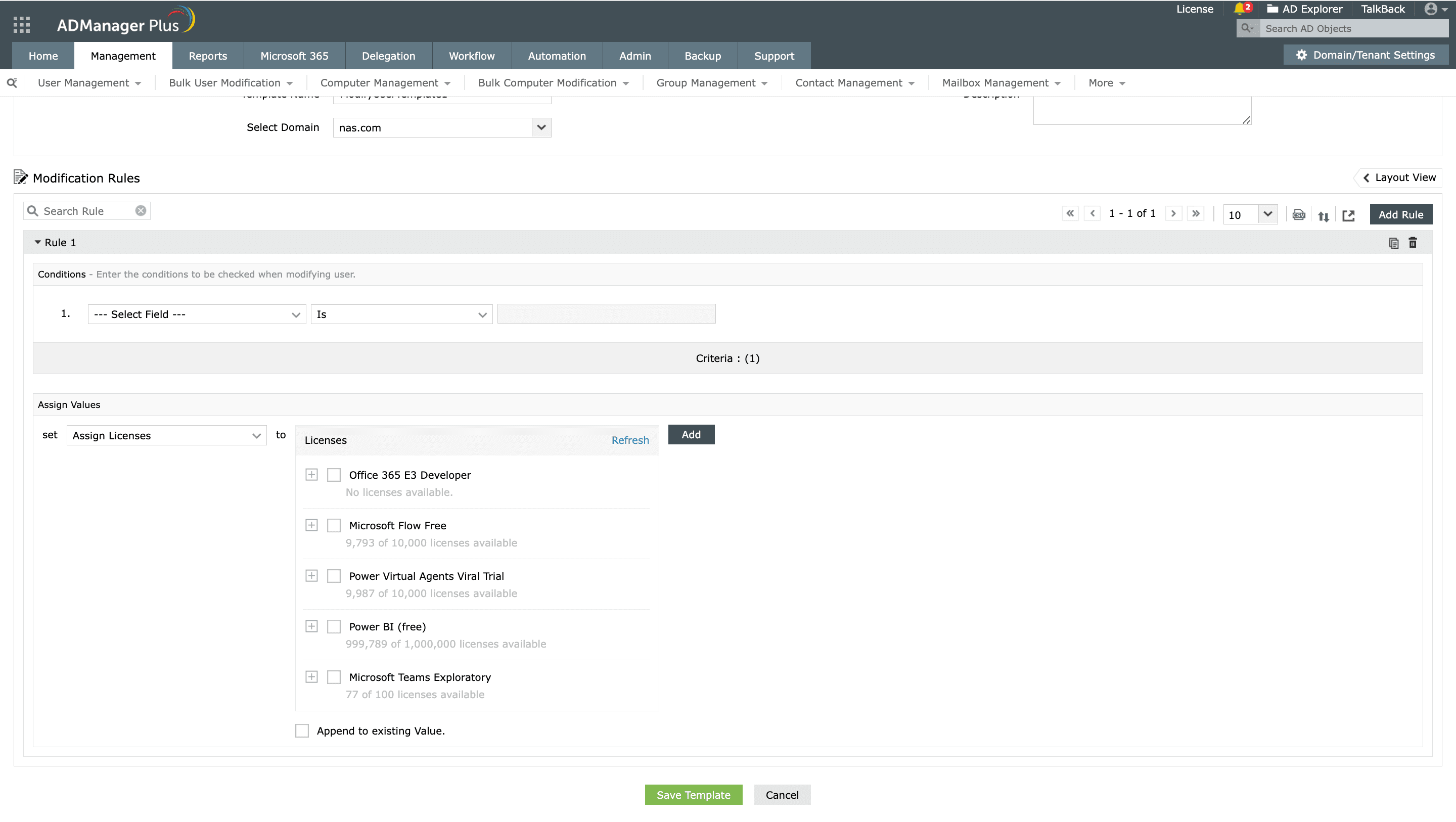Open the notifications bell
The height and width of the screenshot is (822, 1456).
1239,9
